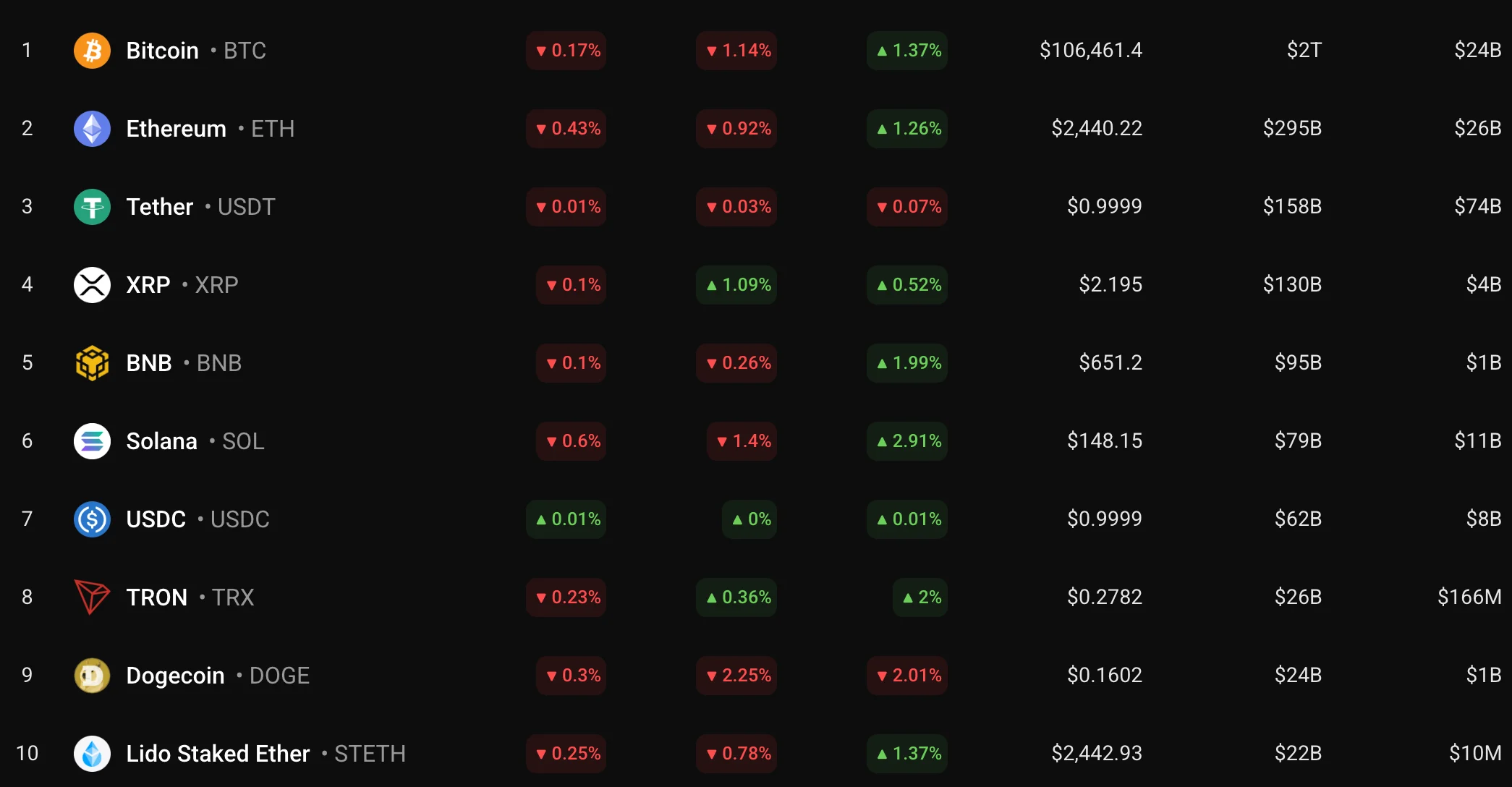The height and width of the screenshot is (787, 1512).
Task: Open the Lido Staked Ether name link
Action: (218, 754)
